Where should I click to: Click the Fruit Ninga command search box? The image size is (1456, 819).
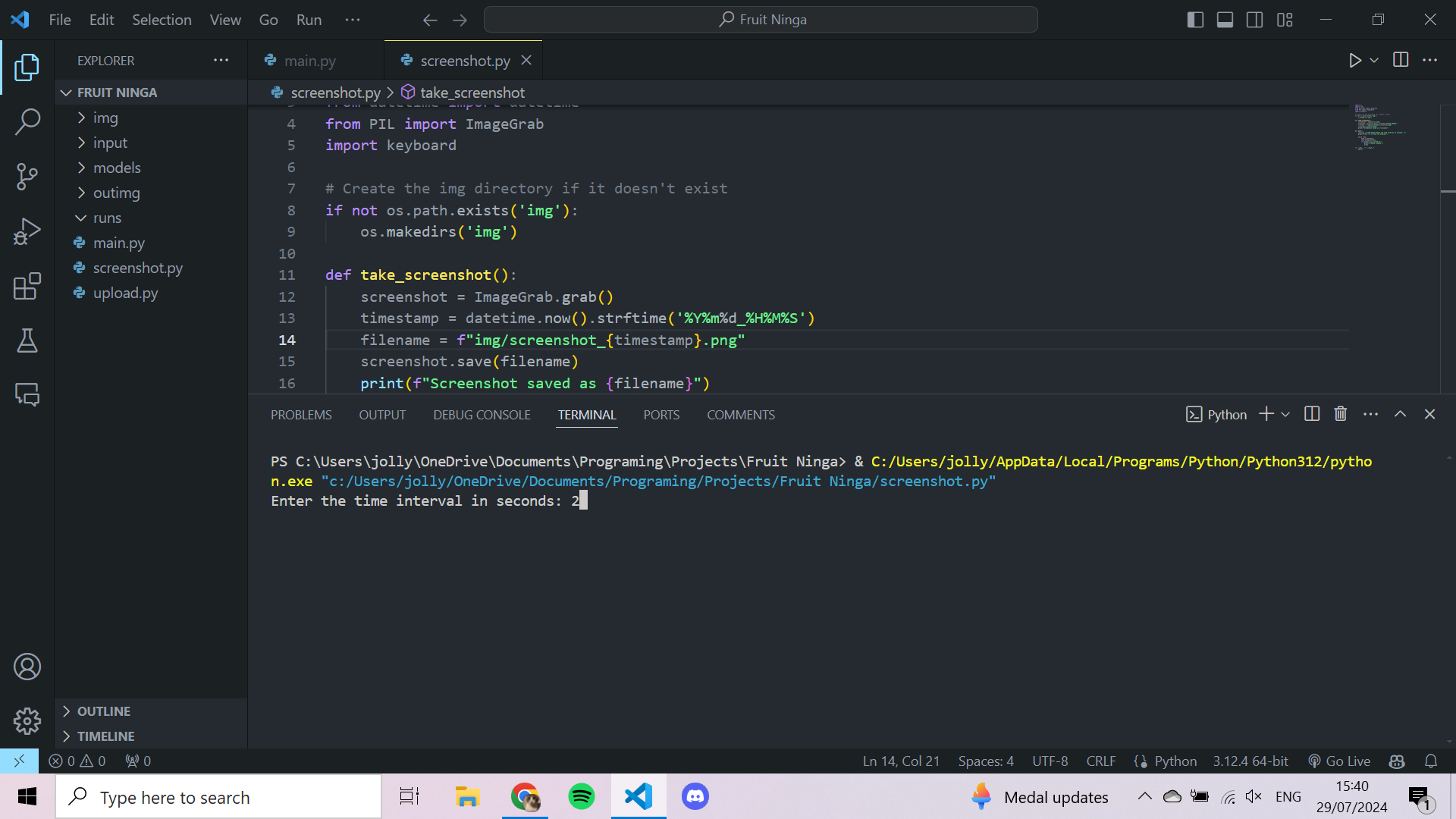761,20
